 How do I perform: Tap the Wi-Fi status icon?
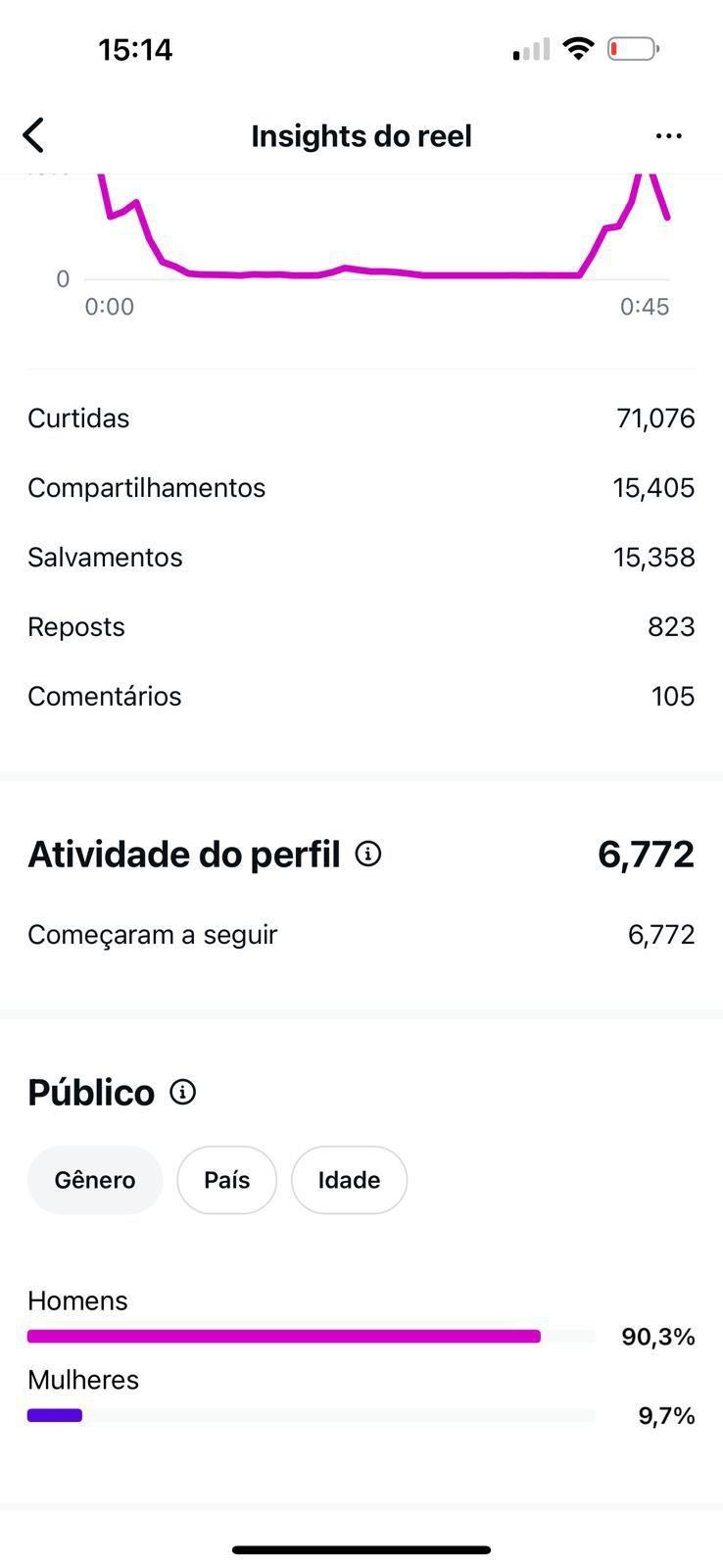click(579, 48)
